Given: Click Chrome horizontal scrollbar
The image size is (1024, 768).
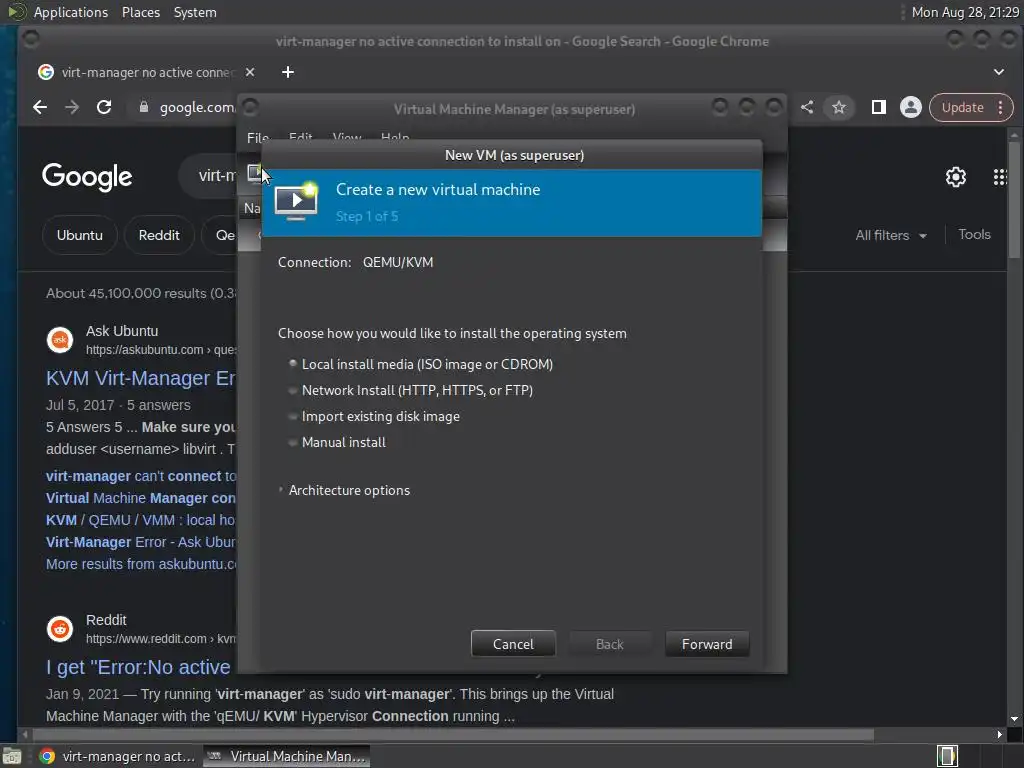Looking at the screenshot, I should [x=455, y=735].
